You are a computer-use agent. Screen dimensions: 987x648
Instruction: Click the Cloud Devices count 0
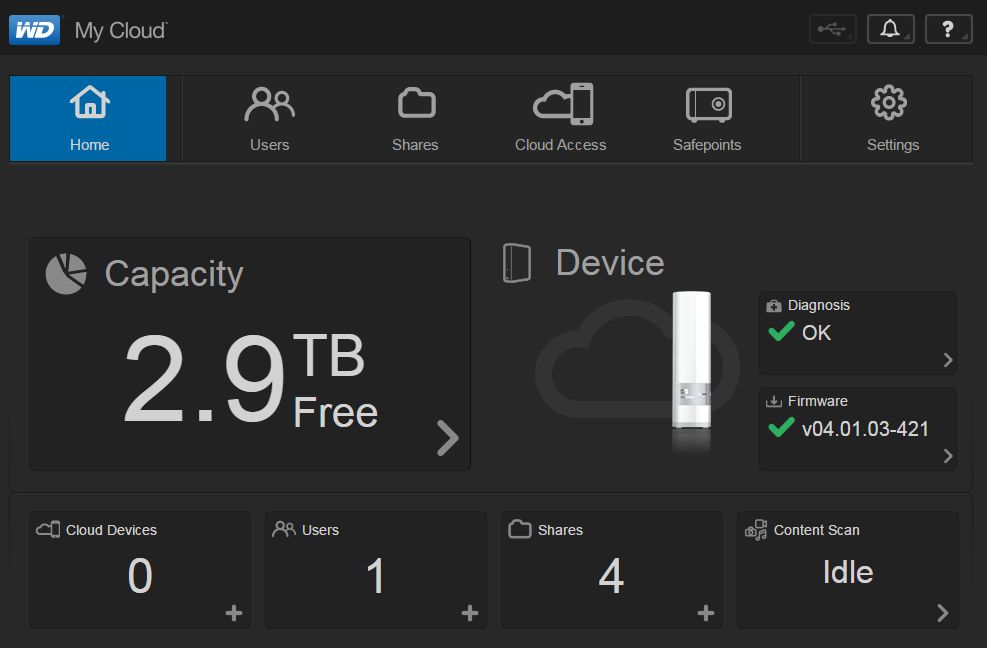pyautogui.click(x=140, y=576)
